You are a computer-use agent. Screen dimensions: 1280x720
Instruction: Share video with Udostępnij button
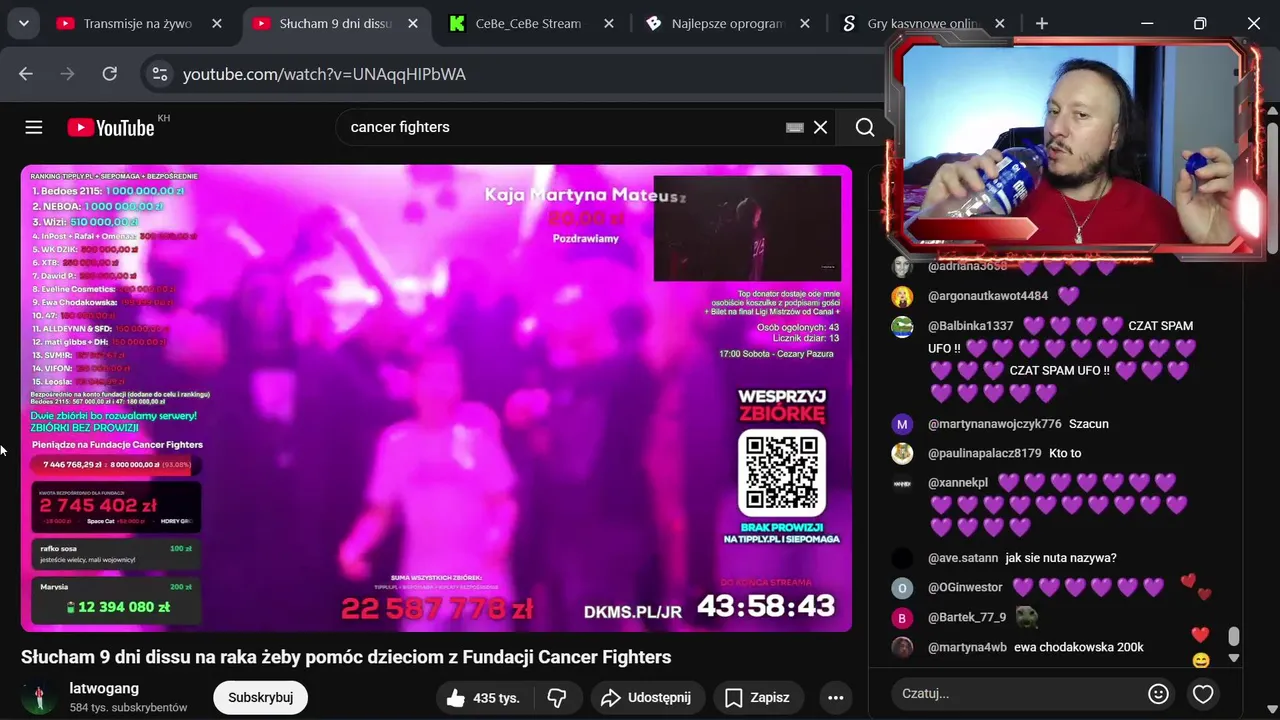click(647, 697)
